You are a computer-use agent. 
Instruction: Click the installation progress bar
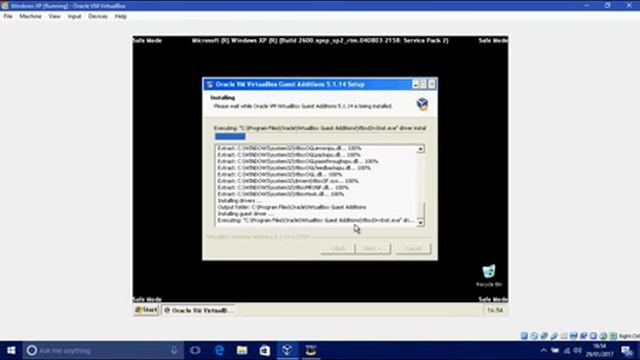click(x=319, y=136)
